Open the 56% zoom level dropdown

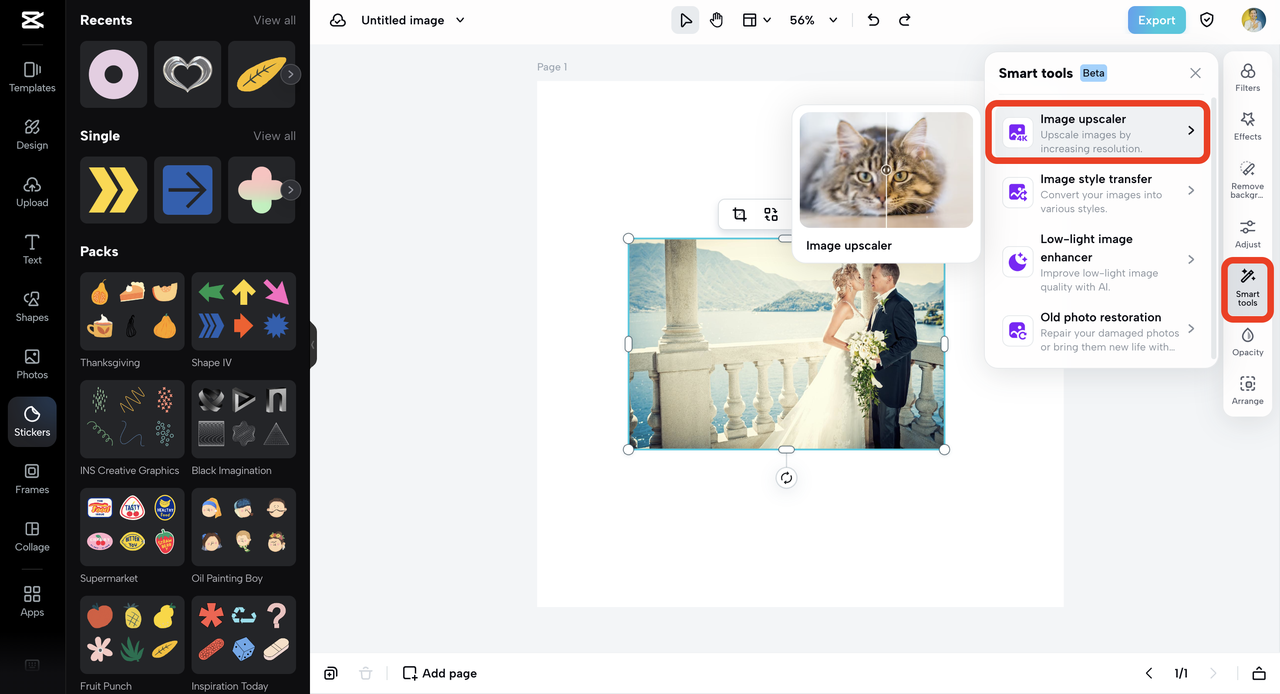(813, 20)
